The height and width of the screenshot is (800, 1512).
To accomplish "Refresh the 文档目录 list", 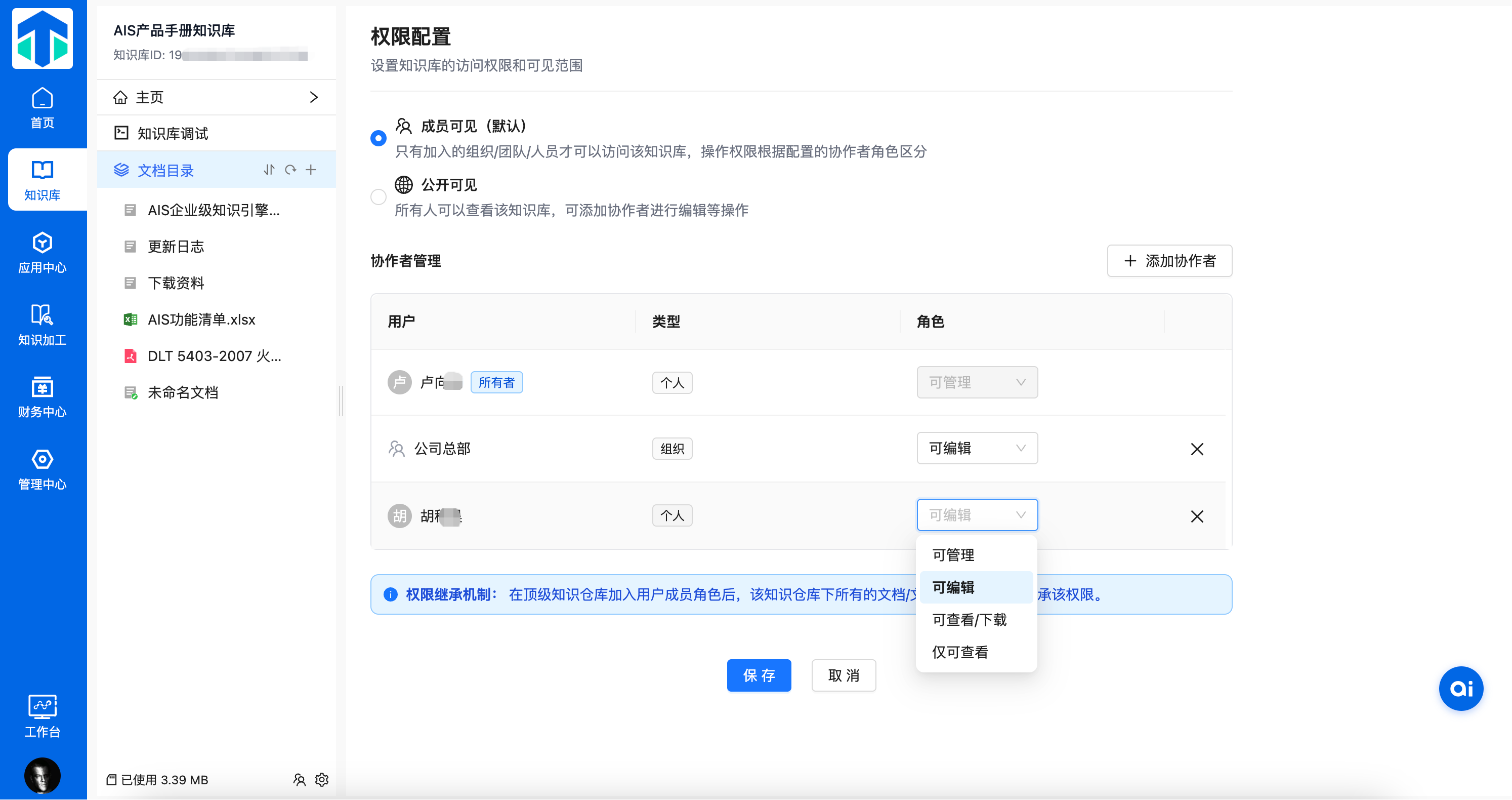I will point(290,170).
